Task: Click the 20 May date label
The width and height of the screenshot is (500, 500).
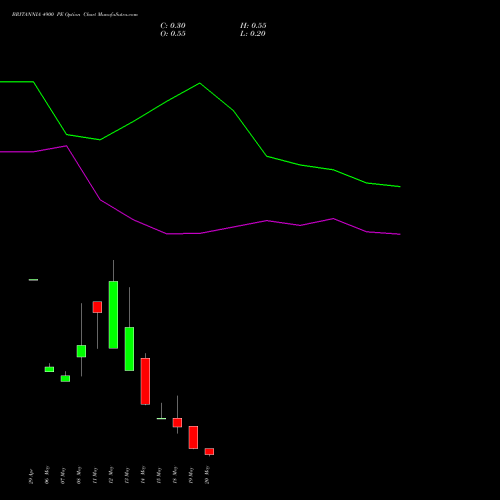Action: pos(207,475)
